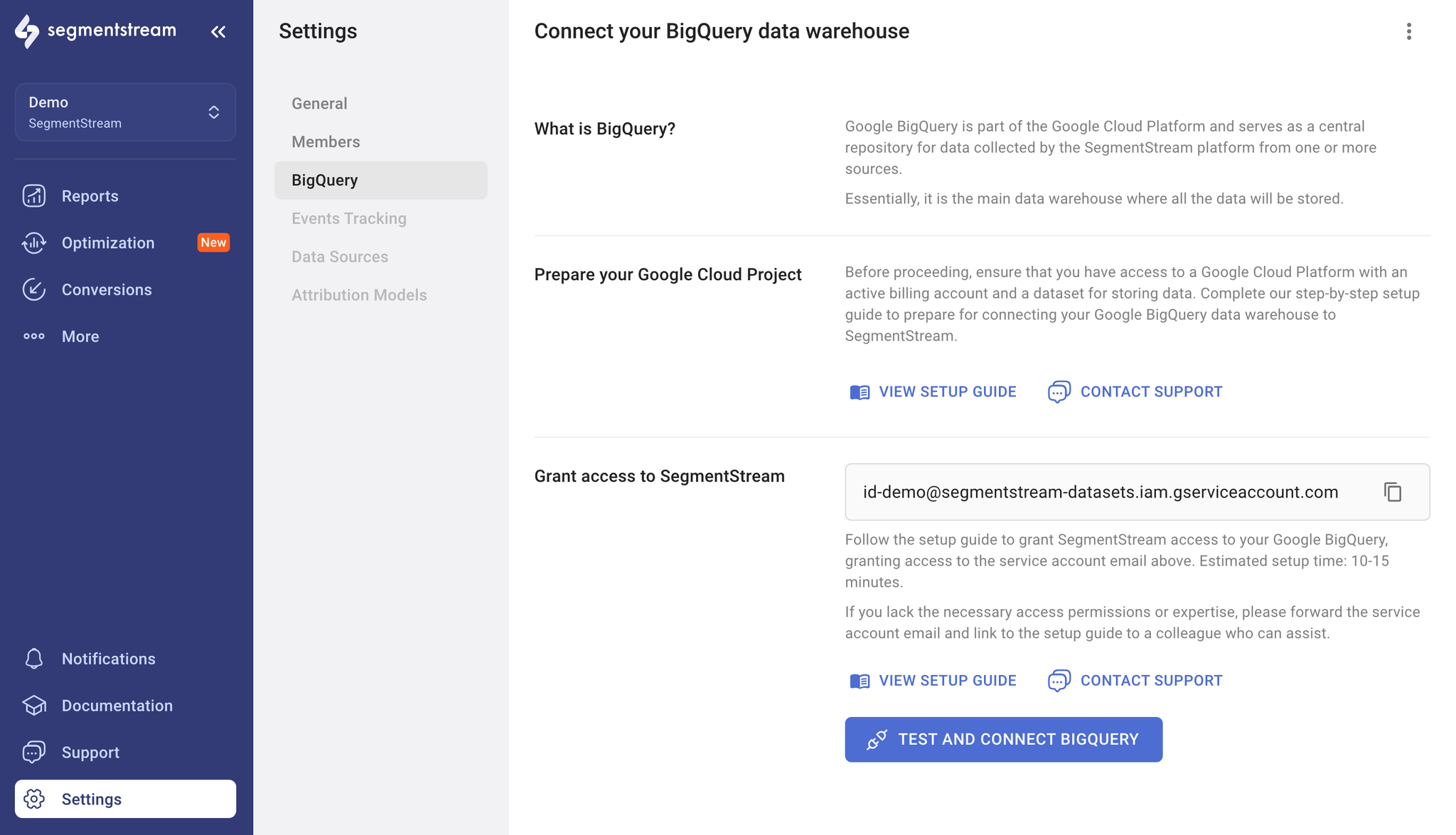
Task: Select Settings in the sidebar
Action: 125,799
